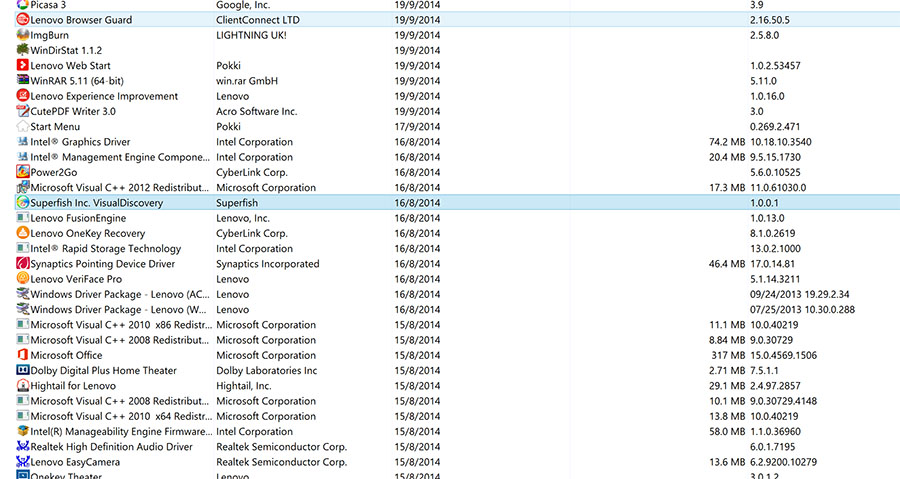This screenshot has height=479, width=900.
Task: Click the Microsoft Office icon
Action: click(x=22, y=355)
